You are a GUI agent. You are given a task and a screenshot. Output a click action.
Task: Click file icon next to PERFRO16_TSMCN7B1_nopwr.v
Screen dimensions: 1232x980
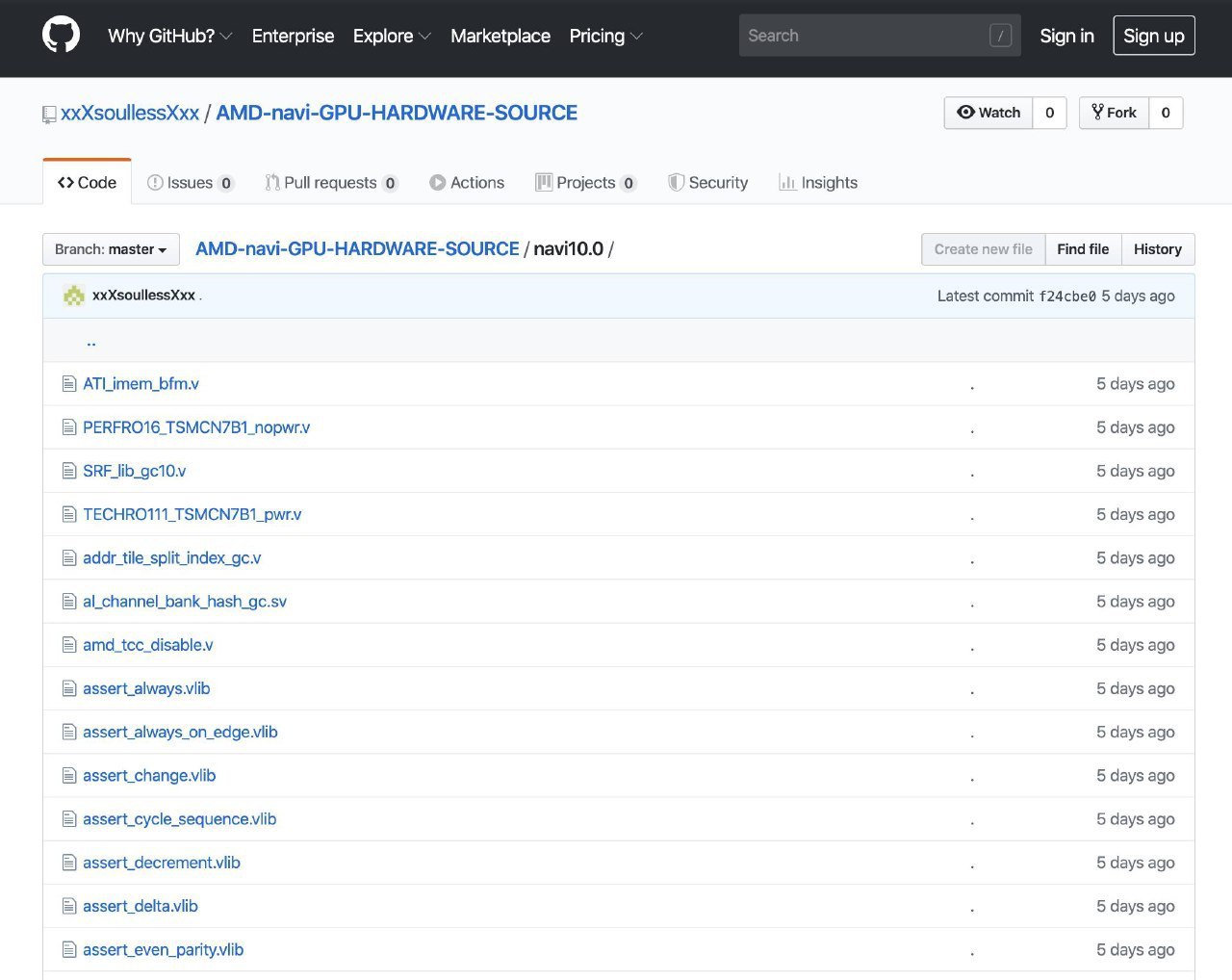(69, 427)
